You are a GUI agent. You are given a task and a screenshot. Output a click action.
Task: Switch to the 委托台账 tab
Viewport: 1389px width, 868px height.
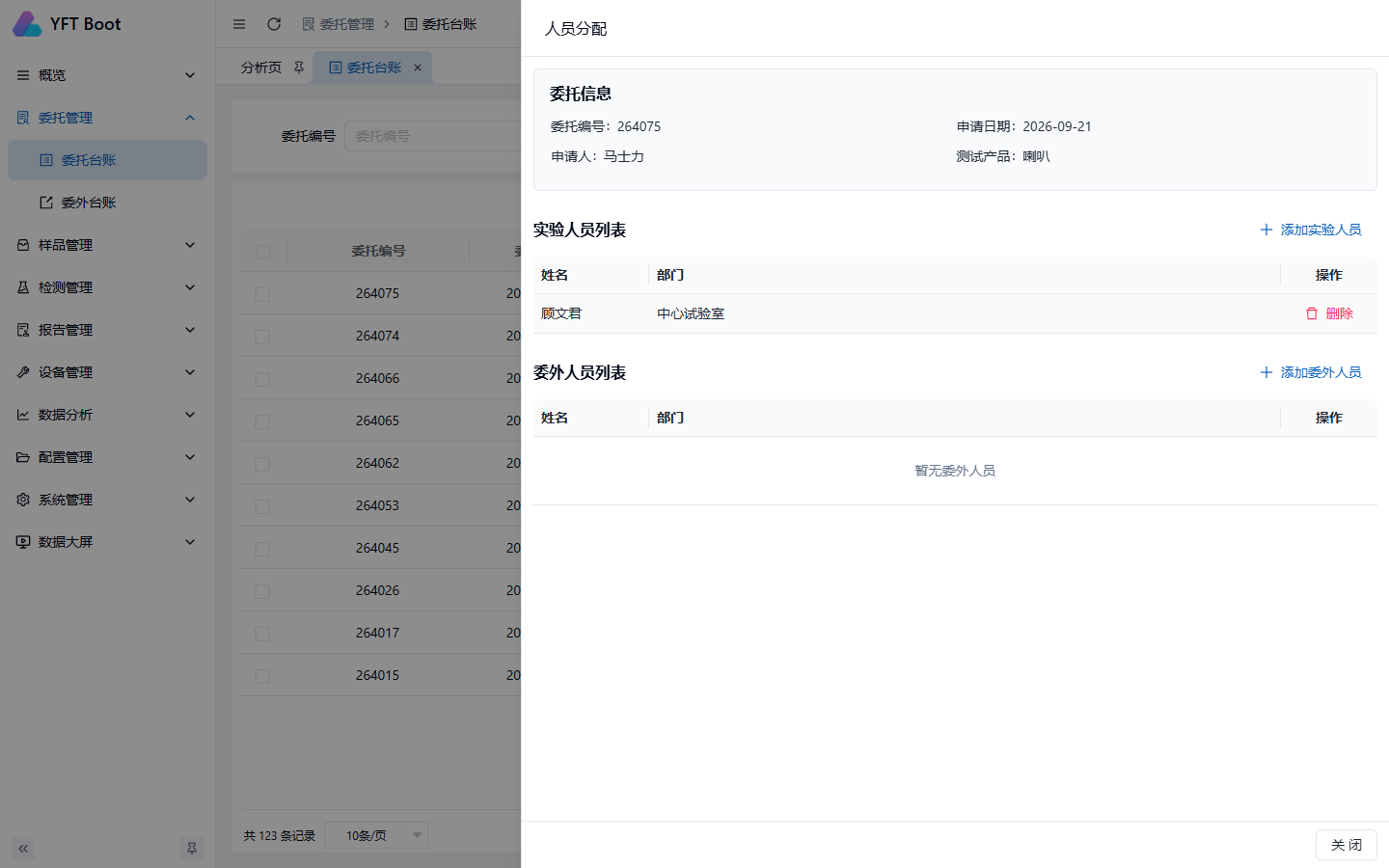(x=374, y=68)
